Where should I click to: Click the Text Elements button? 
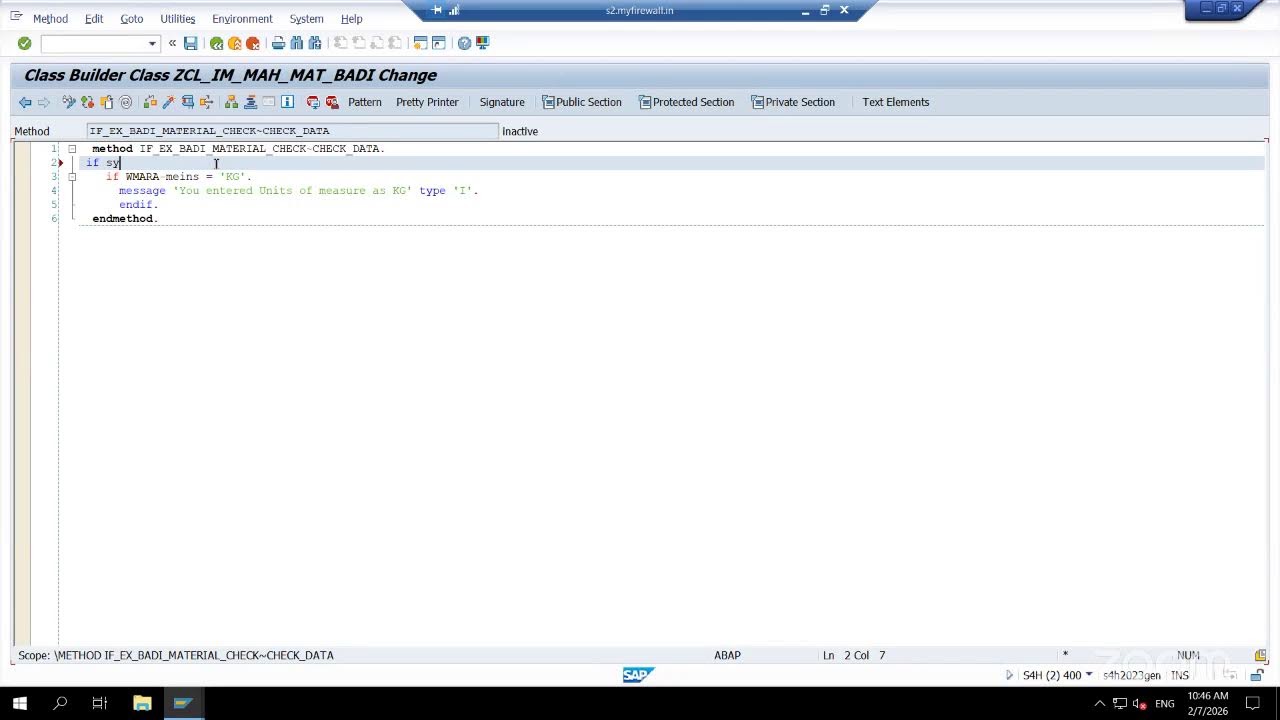[x=896, y=102]
